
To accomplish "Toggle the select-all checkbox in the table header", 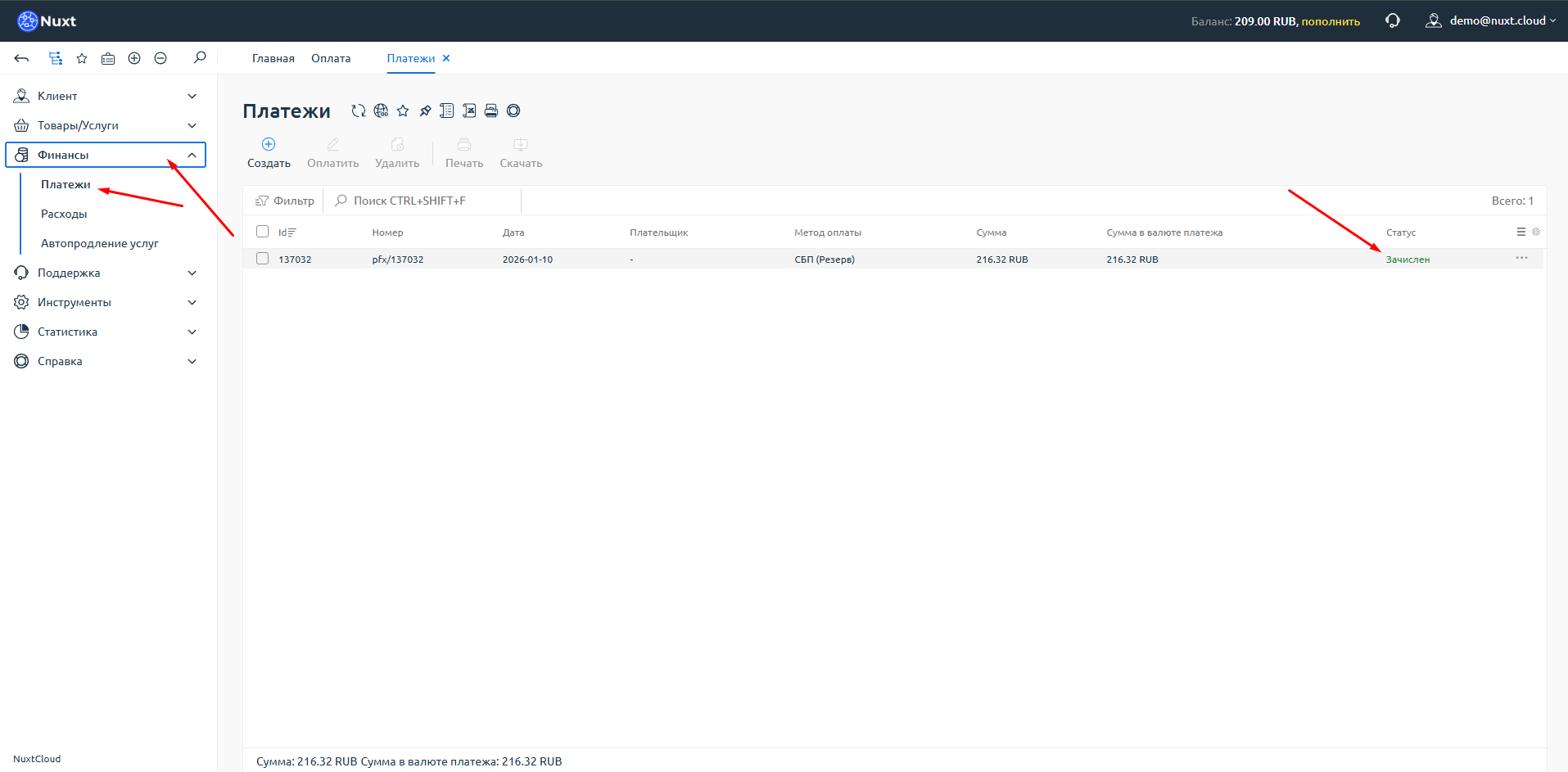I will (262, 232).
